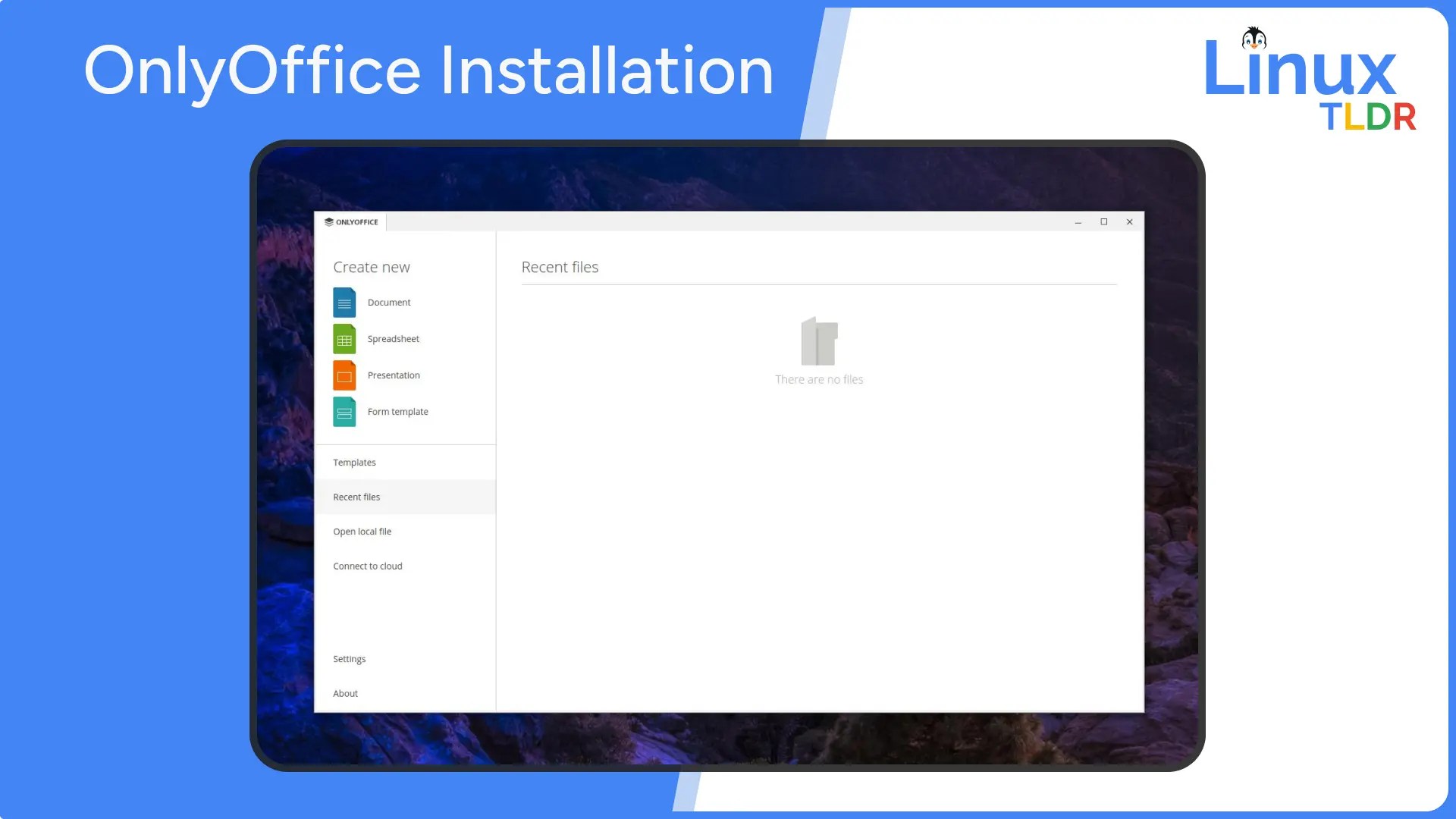Click the ONLYOFFICE logo on the start tab

coord(352,221)
